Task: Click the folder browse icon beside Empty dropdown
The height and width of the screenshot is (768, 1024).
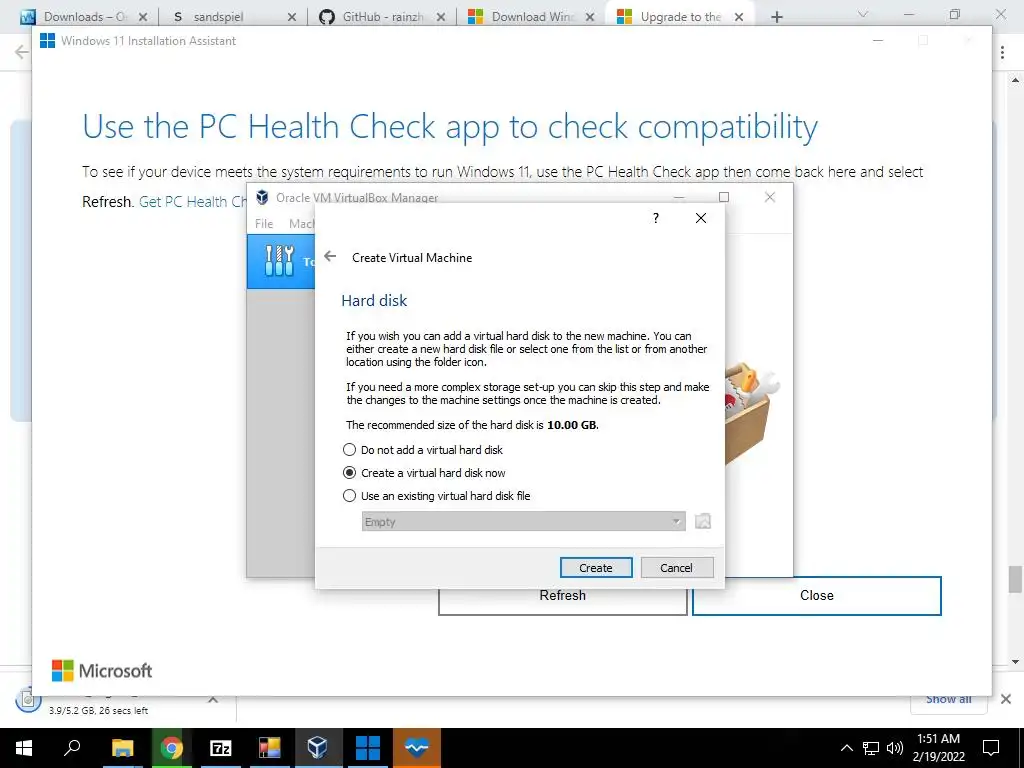Action: tap(702, 521)
